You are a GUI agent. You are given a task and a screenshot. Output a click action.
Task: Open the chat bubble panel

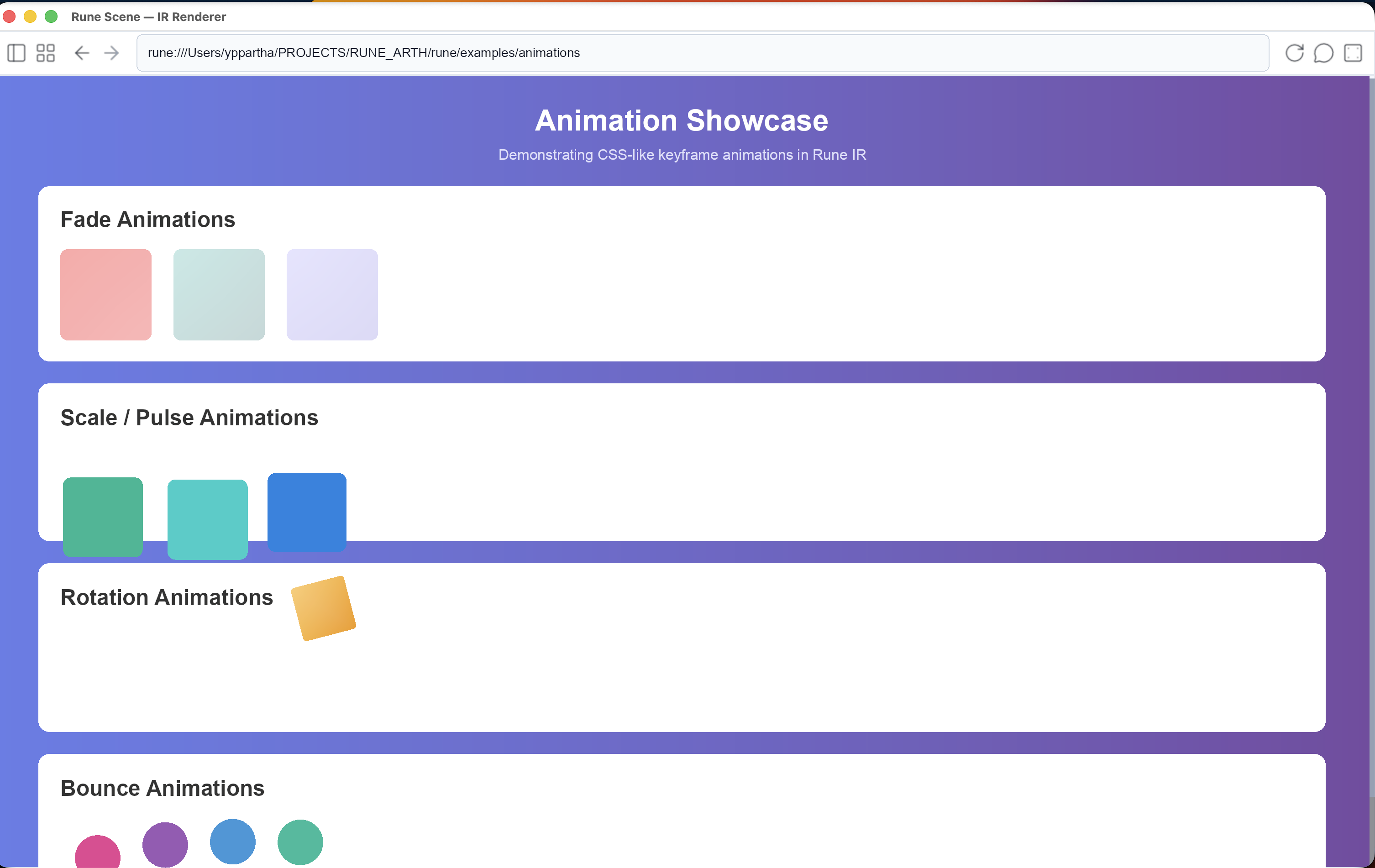point(1324,52)
